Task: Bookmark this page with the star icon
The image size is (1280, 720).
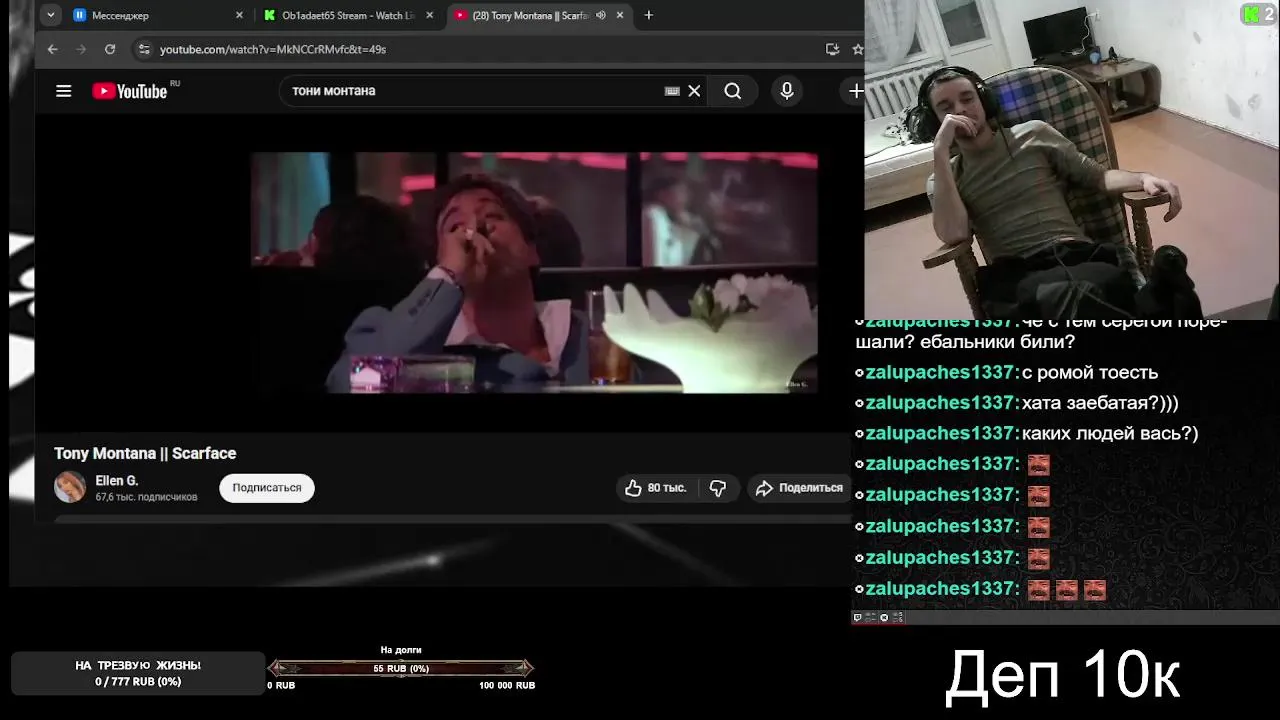Action: (857, 49)
